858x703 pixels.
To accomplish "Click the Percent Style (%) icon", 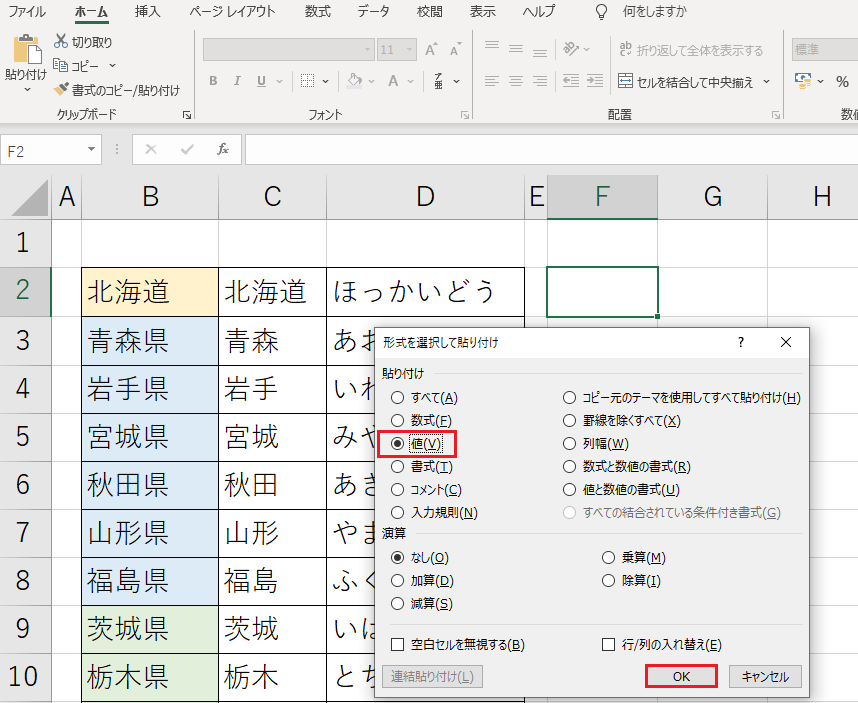I will [x=842, y=82].
